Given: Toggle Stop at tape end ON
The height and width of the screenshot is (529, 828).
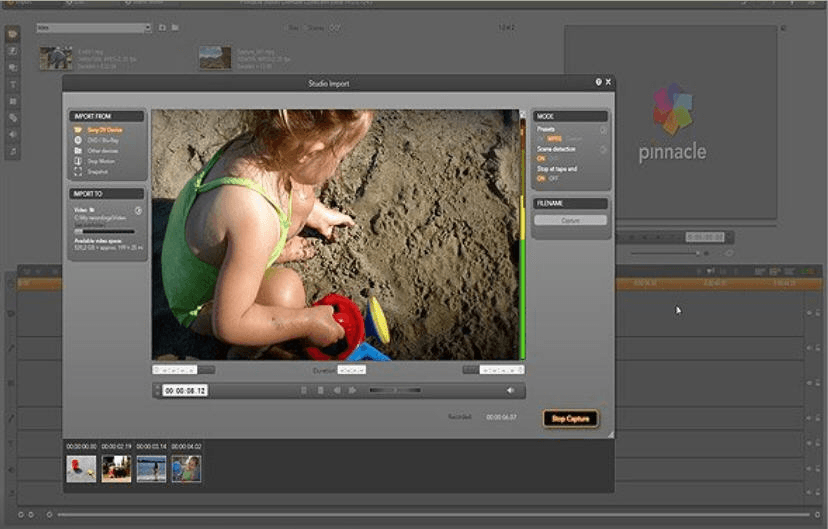Looking at the screenshot, I should click(541, 178).
